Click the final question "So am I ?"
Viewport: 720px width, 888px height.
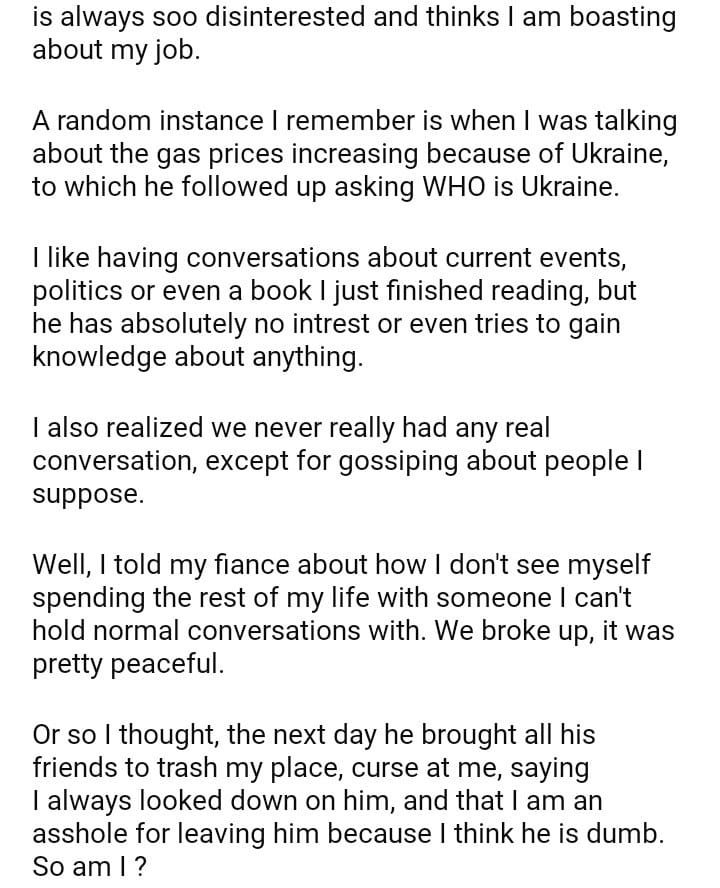[x=90, y=868]
